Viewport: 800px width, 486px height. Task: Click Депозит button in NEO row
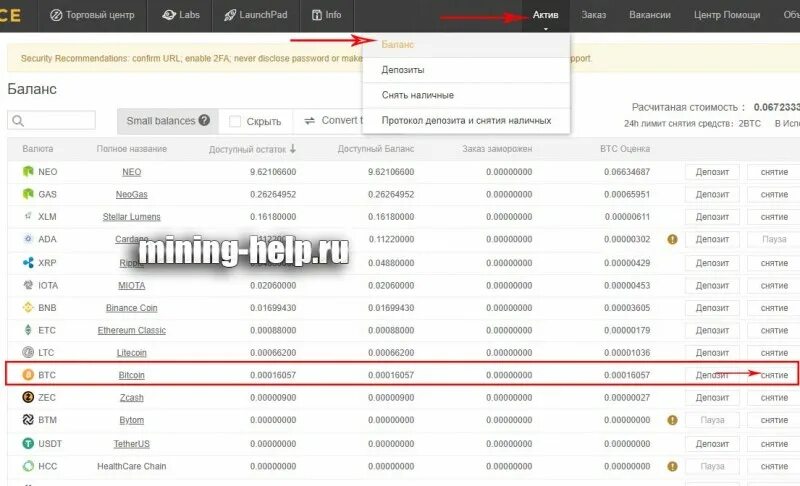pyautogui.click(x=712, y=172)
